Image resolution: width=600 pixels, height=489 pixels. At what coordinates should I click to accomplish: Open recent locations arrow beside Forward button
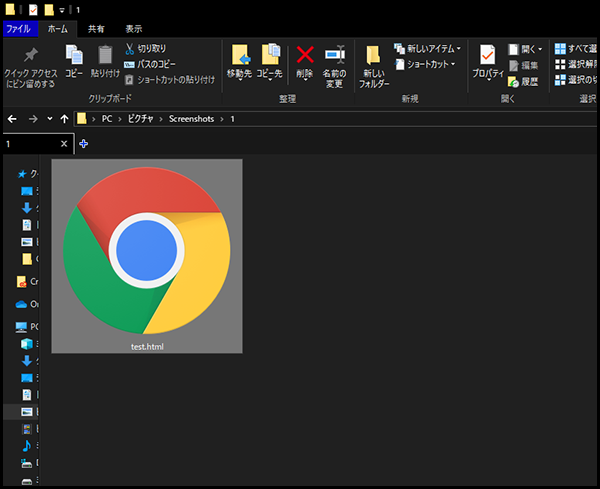[50, 119]
